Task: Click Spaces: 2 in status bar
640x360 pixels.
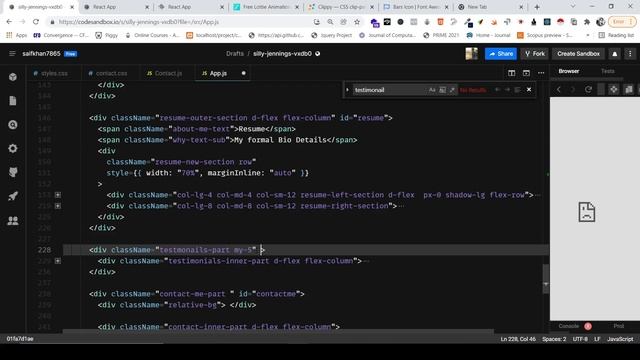Action: [554, 339]
